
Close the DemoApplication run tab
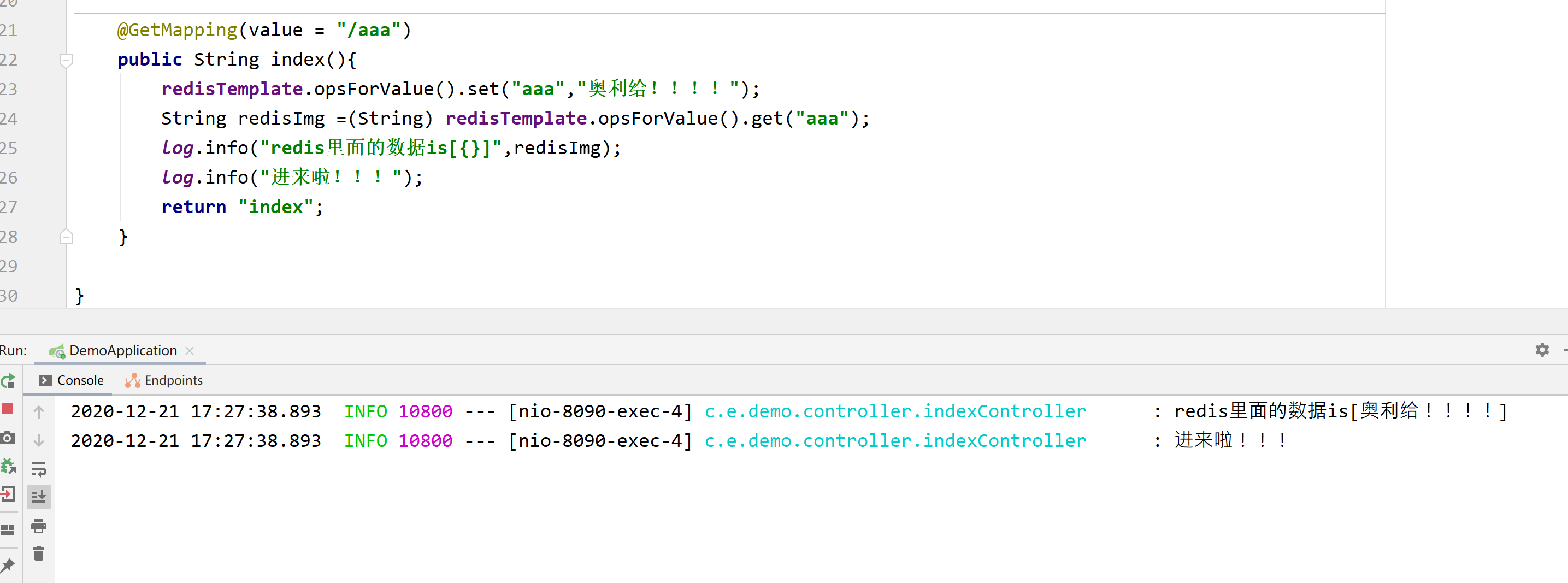pos(190,351)
